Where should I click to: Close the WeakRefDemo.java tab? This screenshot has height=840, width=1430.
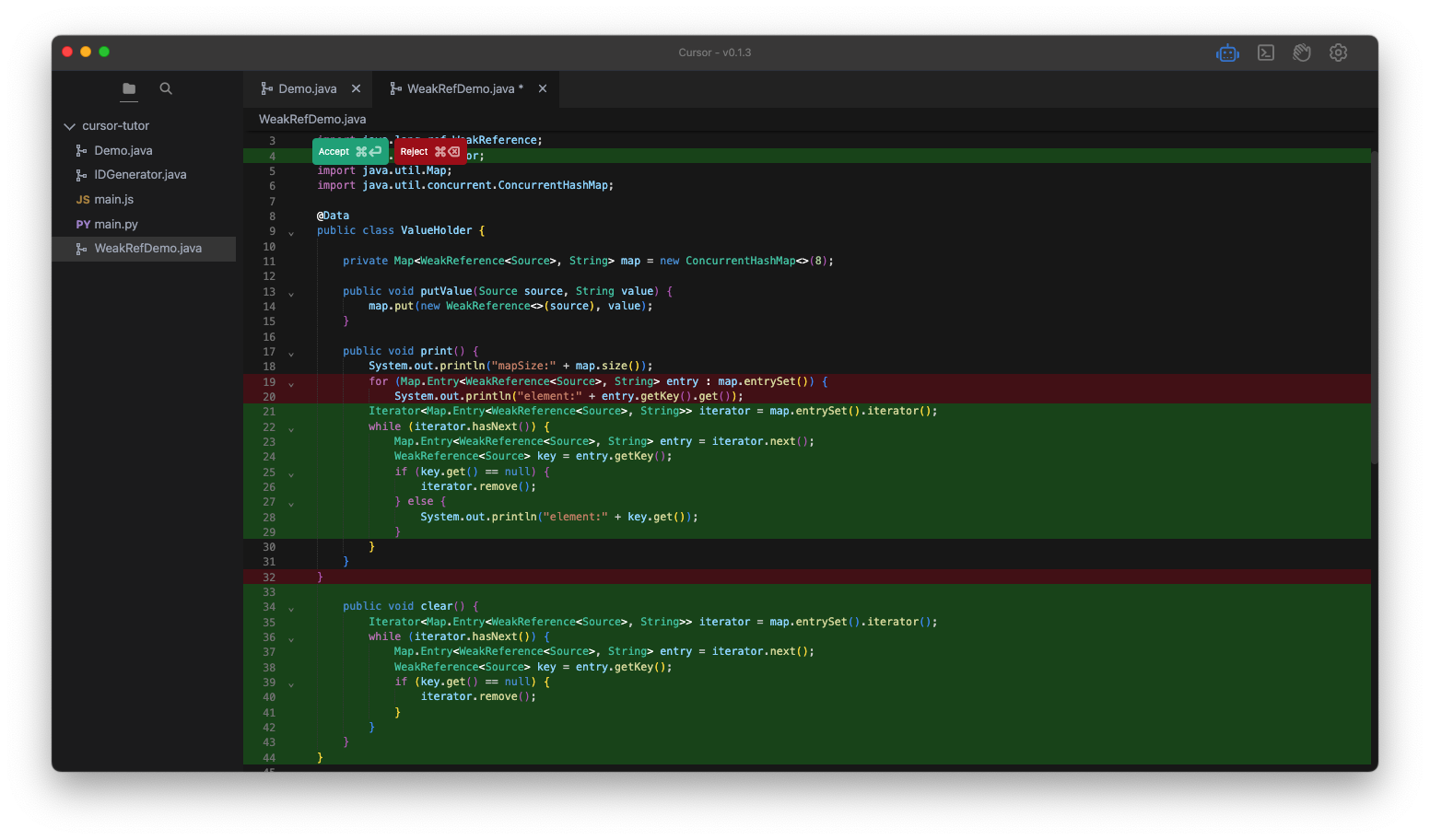click(x=543, y=89)
